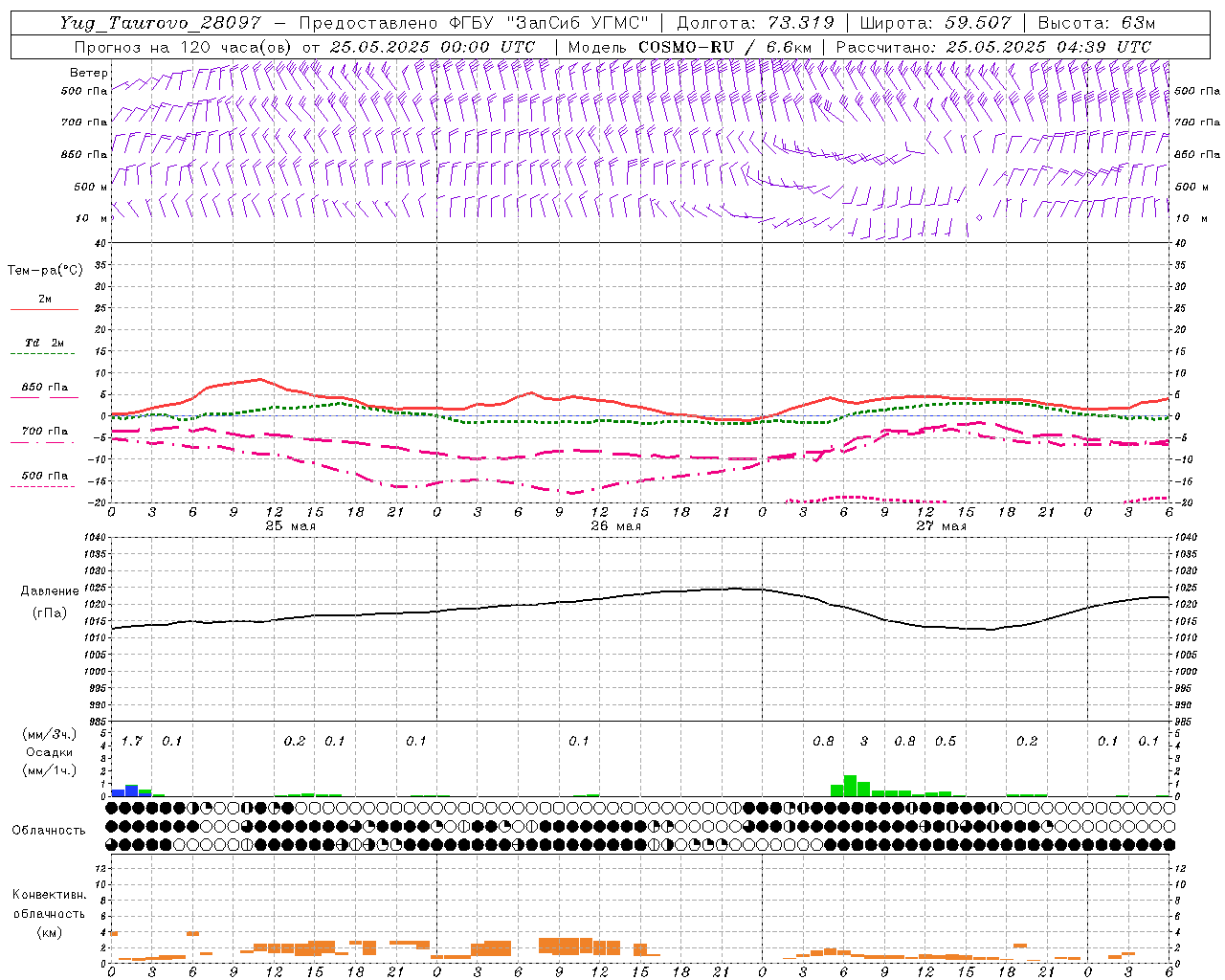Click the Давление pressure label
Viewport: 1225px width, 980px height.
48,591
